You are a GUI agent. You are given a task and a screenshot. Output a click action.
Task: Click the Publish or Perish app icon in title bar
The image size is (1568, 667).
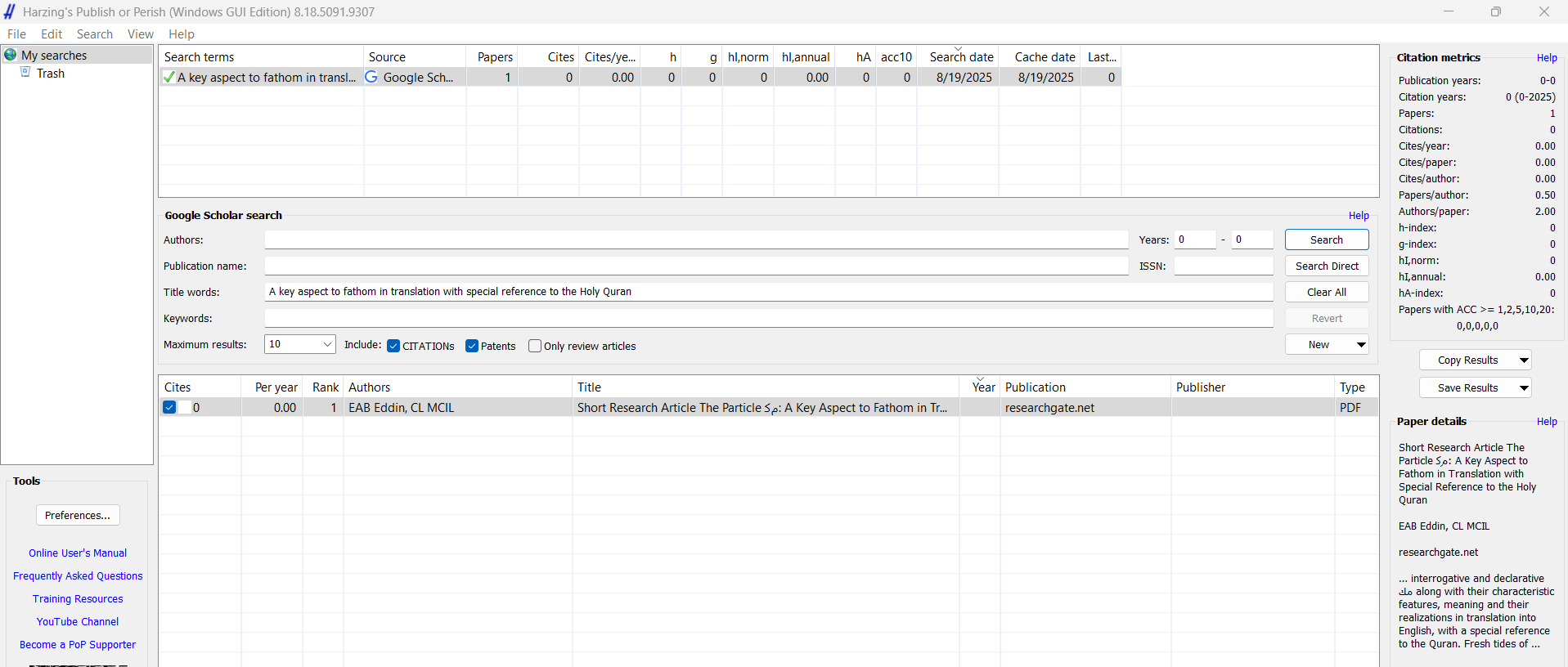click(10, 11)
